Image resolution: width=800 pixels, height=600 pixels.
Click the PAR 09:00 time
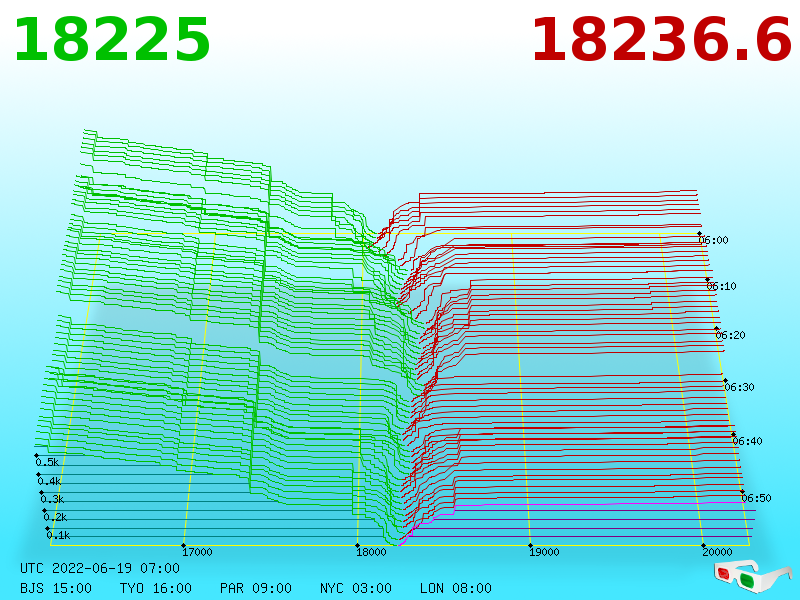pos(256,588)
